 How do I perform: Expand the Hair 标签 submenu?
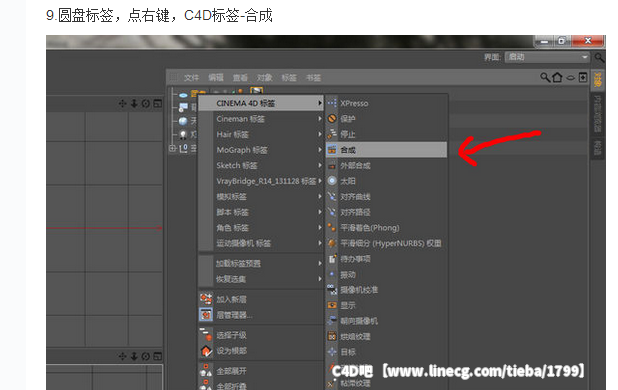point(261,134)
